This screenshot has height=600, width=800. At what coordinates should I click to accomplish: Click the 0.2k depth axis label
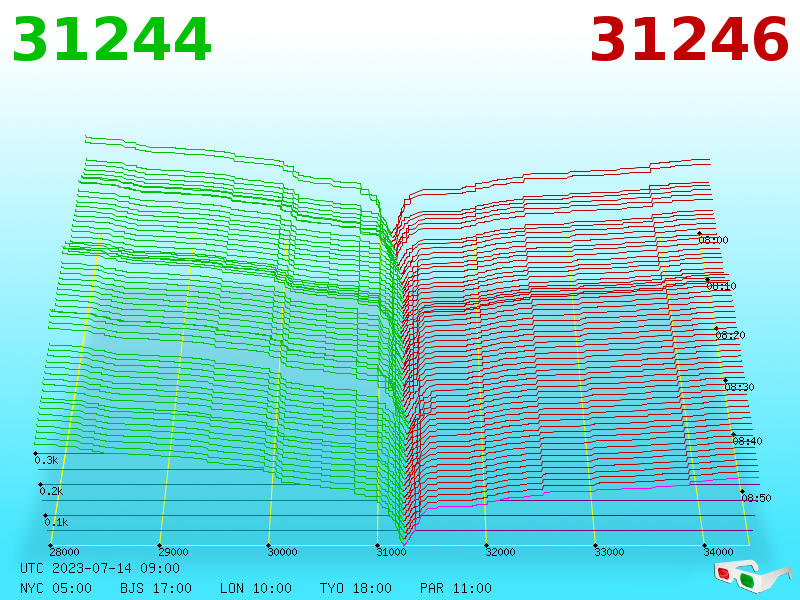pyautogui.click(x=52, y=491)
